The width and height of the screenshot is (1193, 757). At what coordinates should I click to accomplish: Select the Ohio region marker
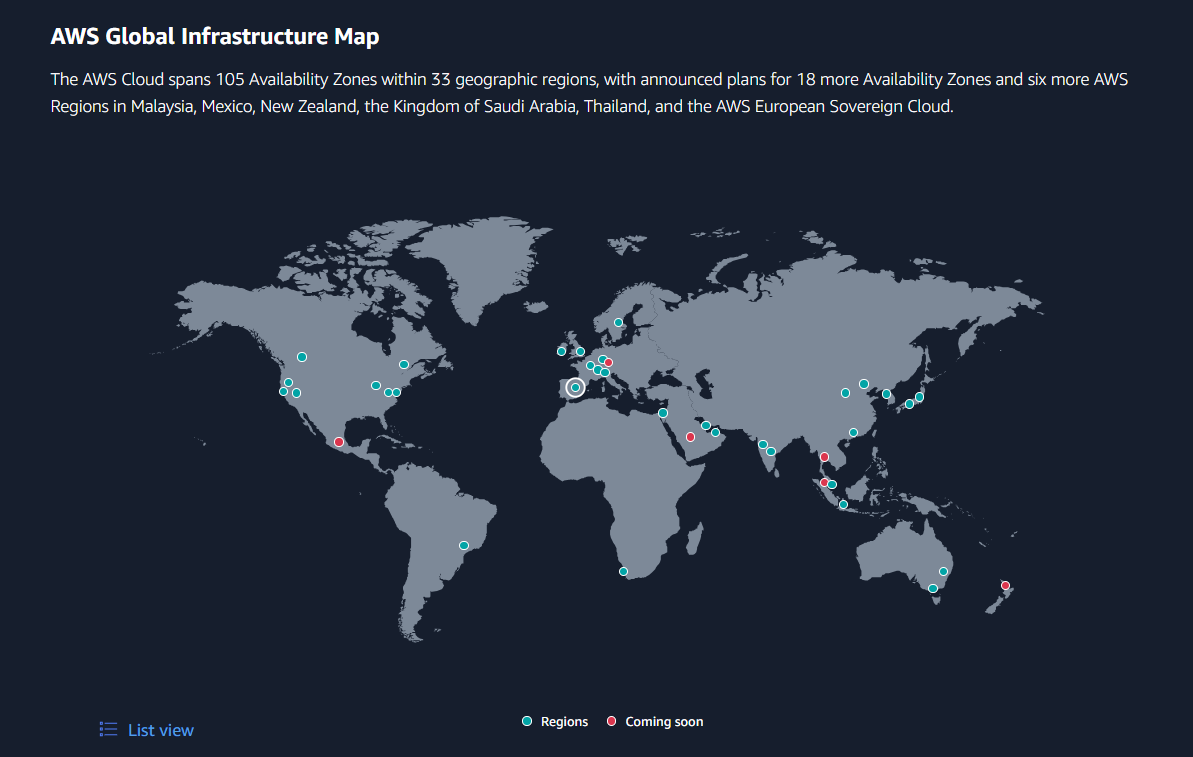(376, 386)
